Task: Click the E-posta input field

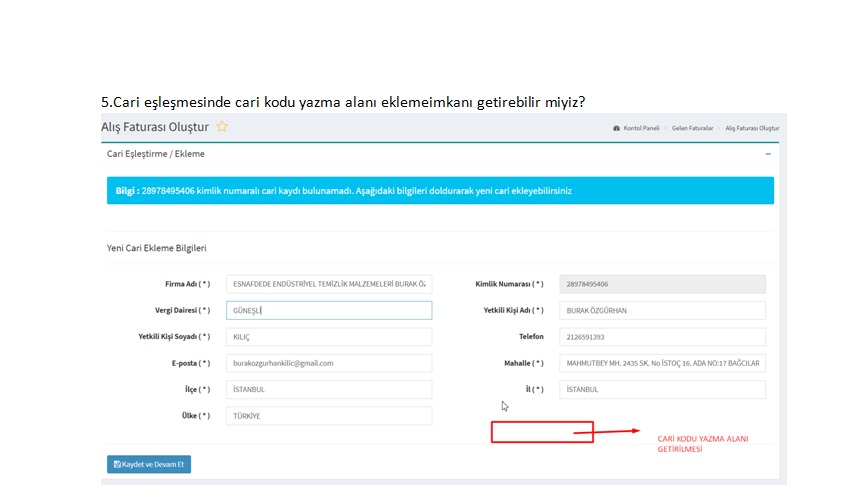Action: [x=329, y=363]
